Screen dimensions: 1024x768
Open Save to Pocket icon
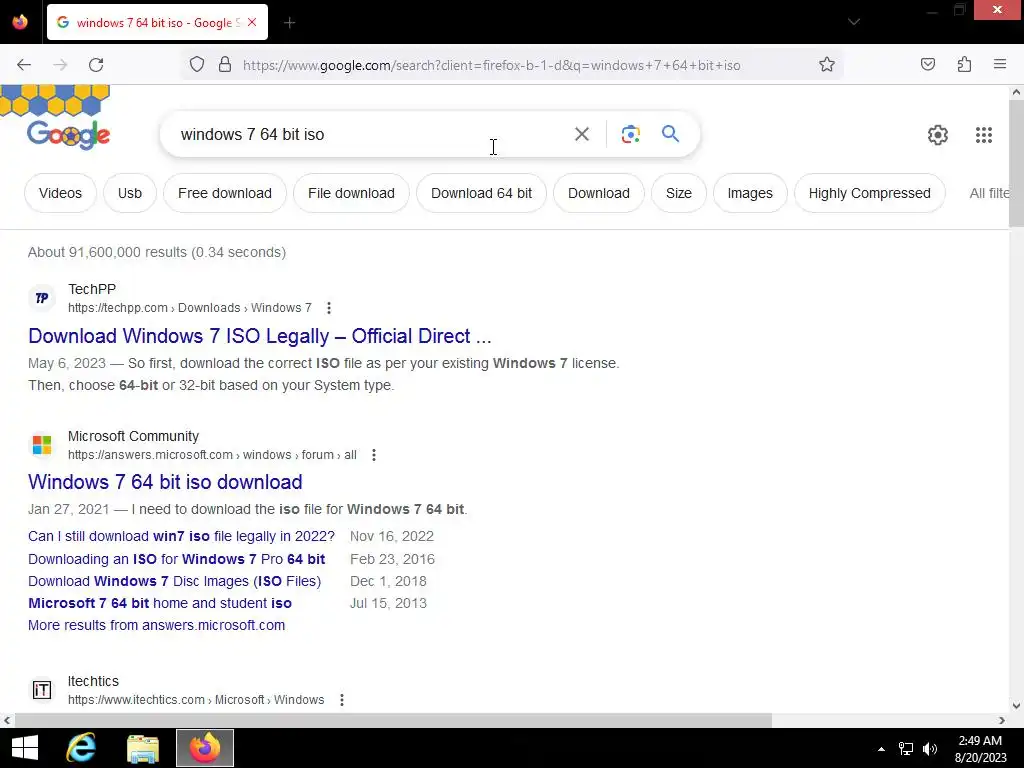(x=927, y=64)
